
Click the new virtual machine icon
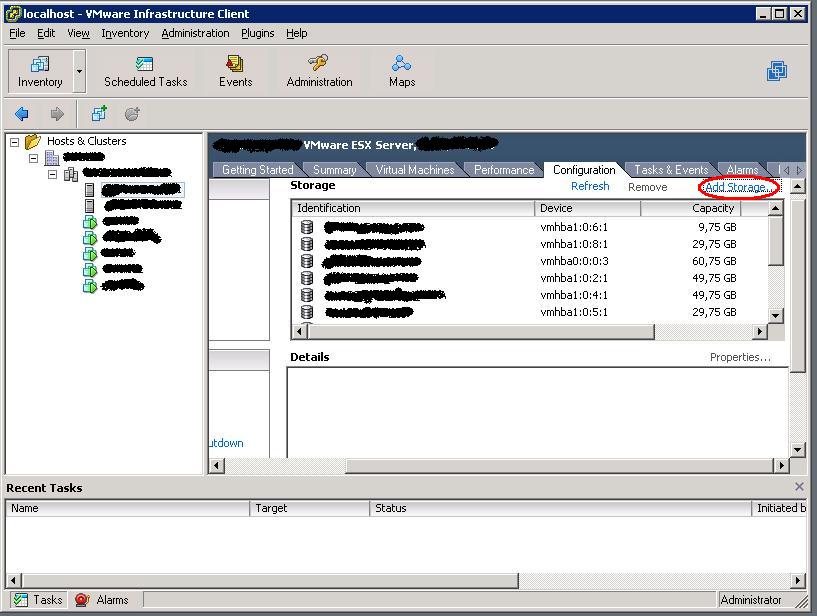pyautogui.click(x=99, y=113)
